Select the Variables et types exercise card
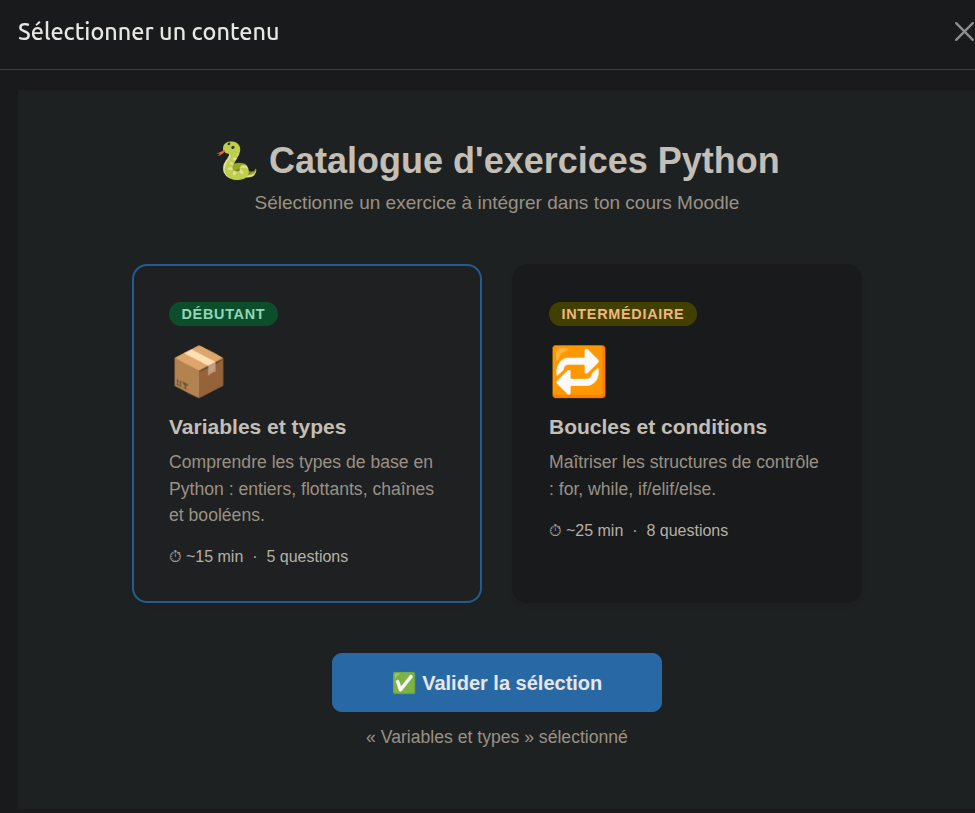This screenshot has width=975, height=813. pyautogui.click(x=307, y=433)
